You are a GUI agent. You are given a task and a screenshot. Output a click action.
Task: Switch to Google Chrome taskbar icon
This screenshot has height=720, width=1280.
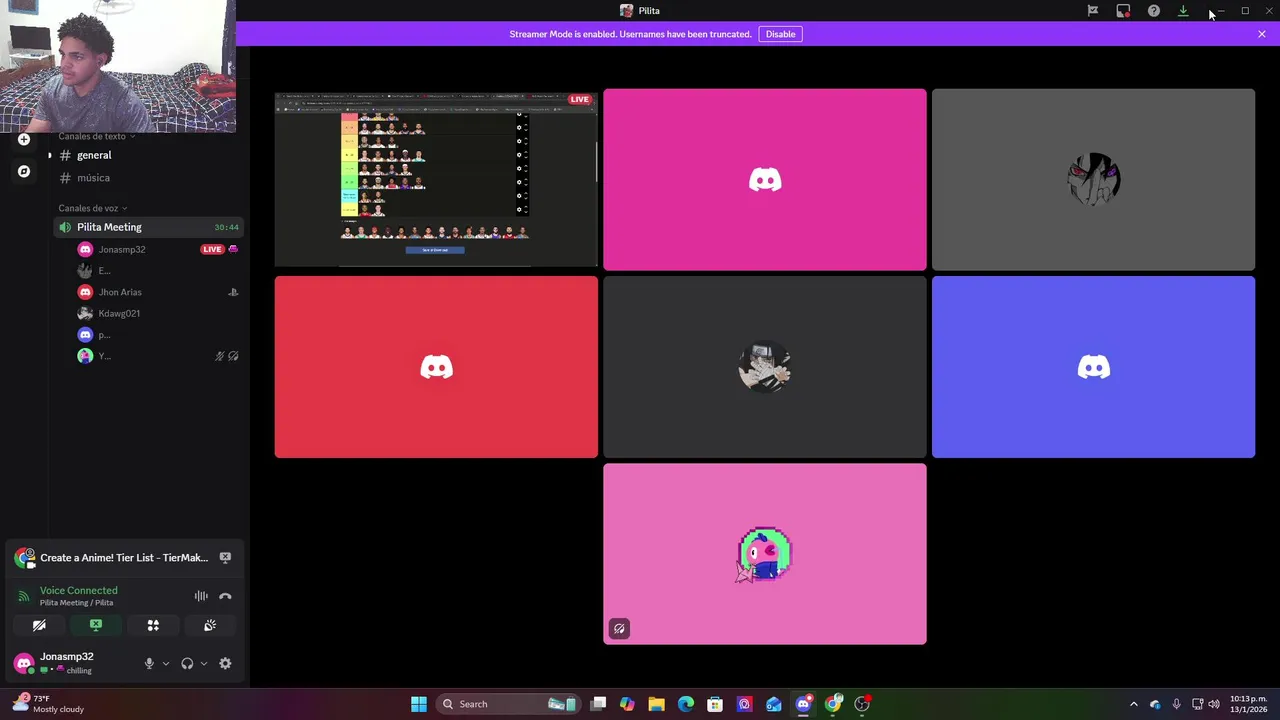tap(833, 704)
